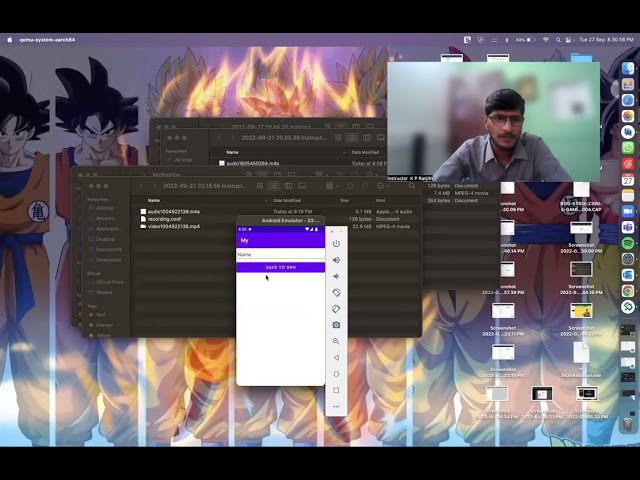This screenshot has width=640, height=480.
Task: Open WhatsApp from the Dock
Action: (628, 148)
